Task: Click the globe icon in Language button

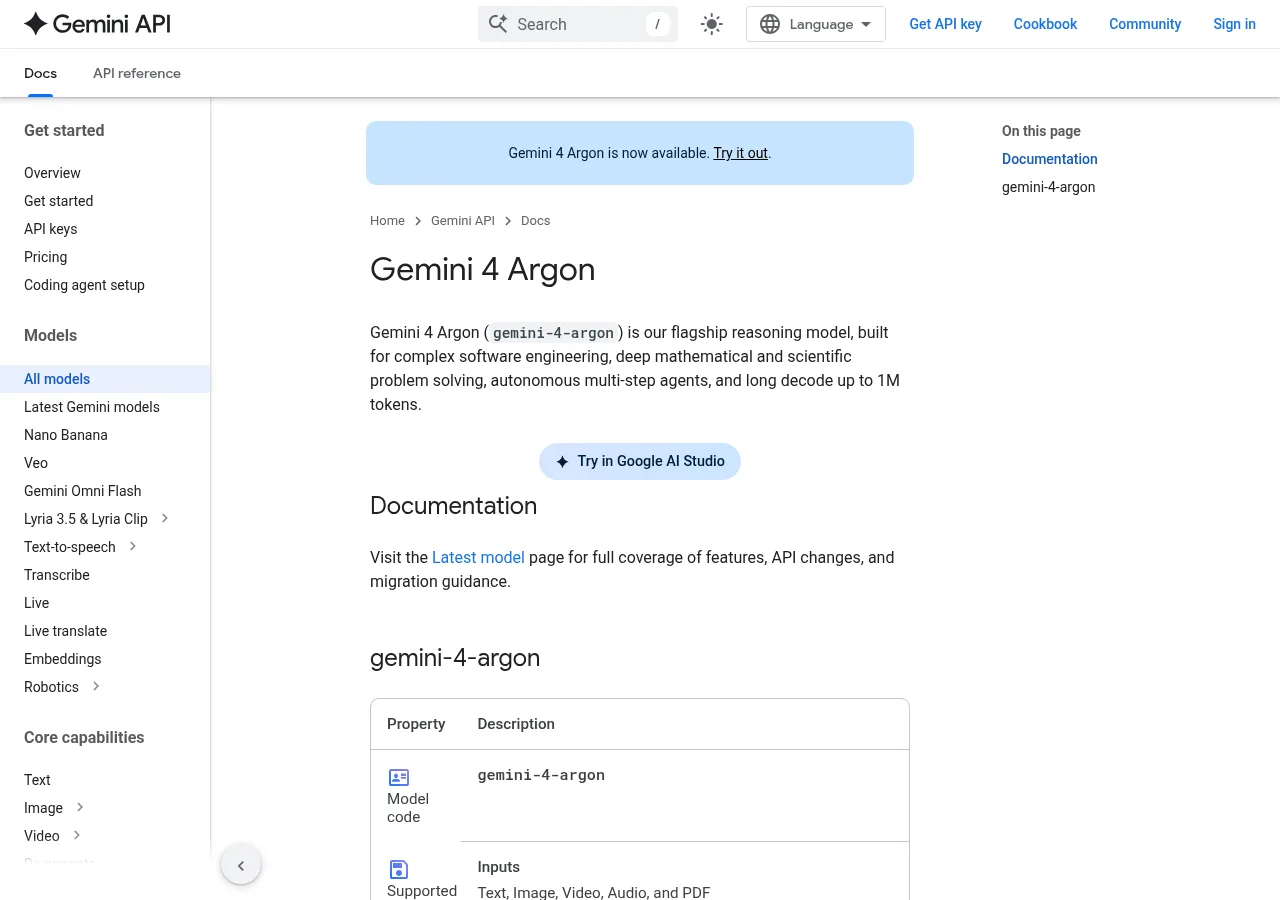Action: (x=770, y=24)
